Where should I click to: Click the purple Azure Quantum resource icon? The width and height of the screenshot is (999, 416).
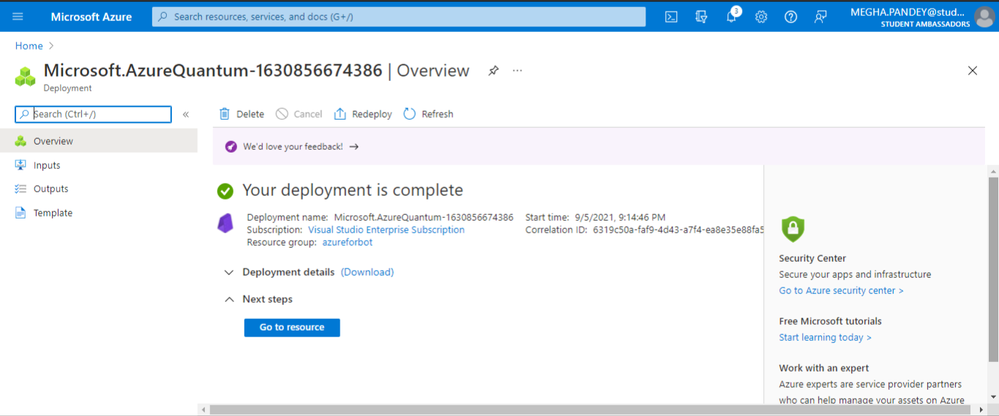[225, 223]
